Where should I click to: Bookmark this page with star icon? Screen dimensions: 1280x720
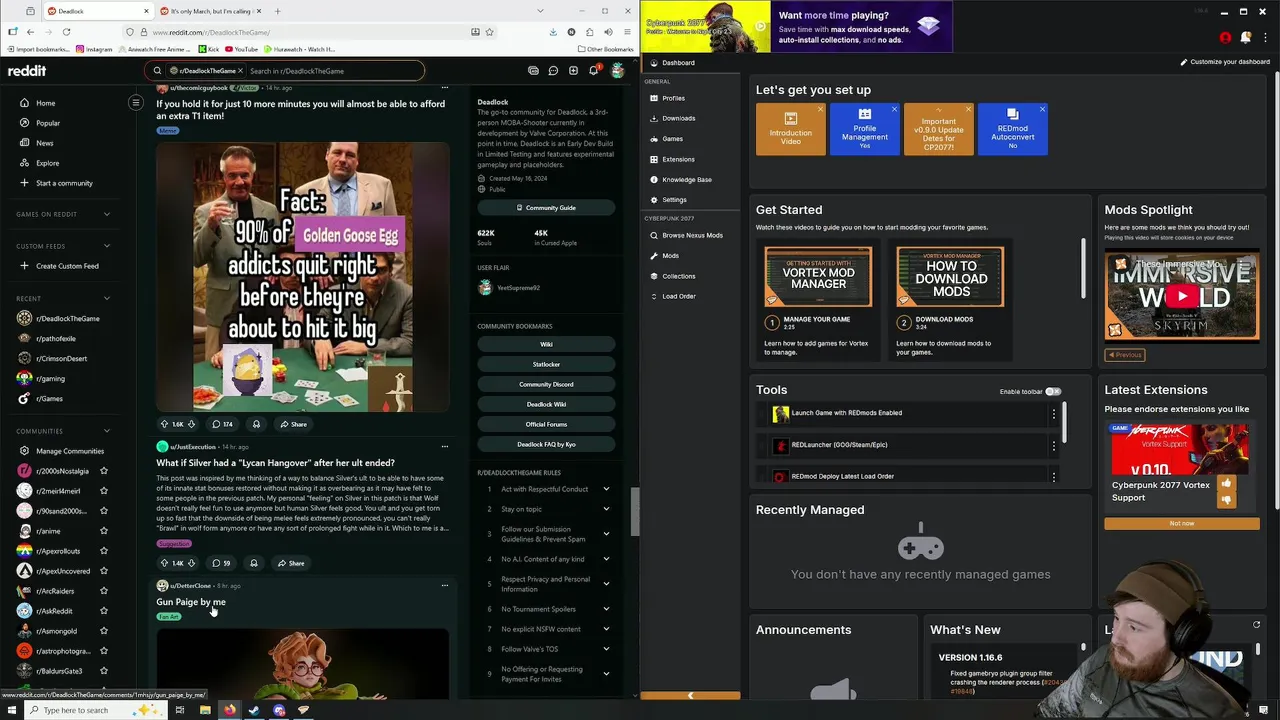pos(489,32)
